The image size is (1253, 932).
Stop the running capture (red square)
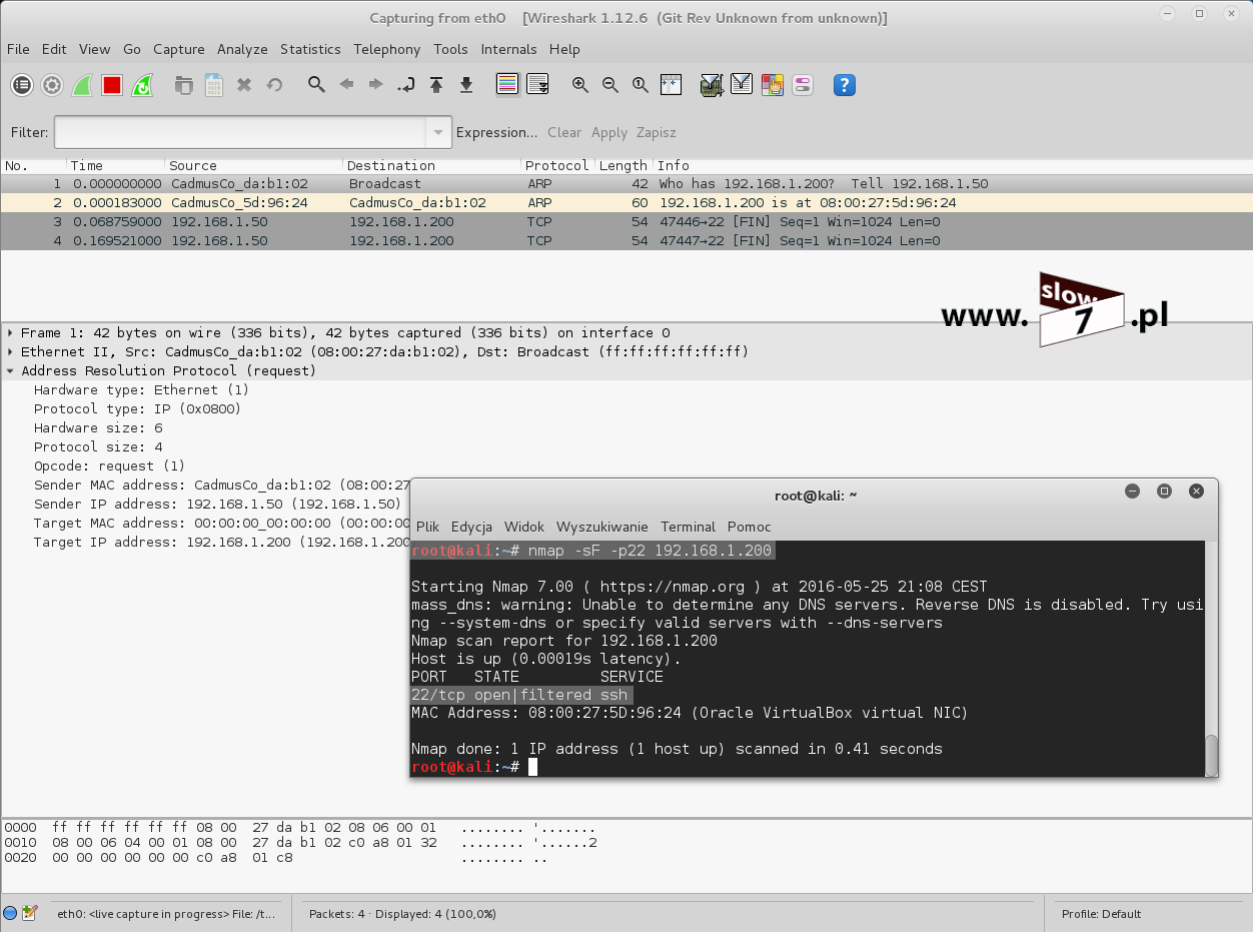point(112,85)
